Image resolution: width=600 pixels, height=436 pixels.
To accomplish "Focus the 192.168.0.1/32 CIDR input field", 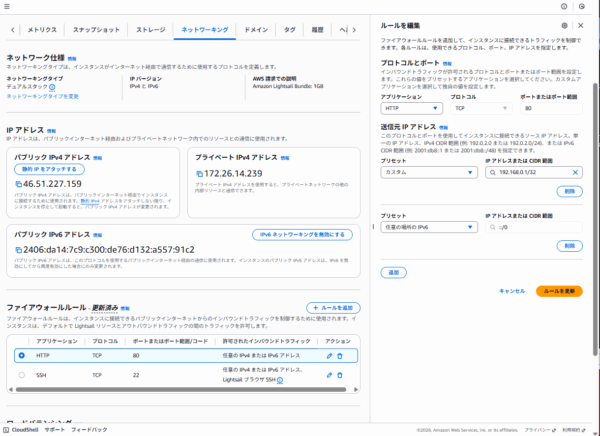I will [534, 173].
